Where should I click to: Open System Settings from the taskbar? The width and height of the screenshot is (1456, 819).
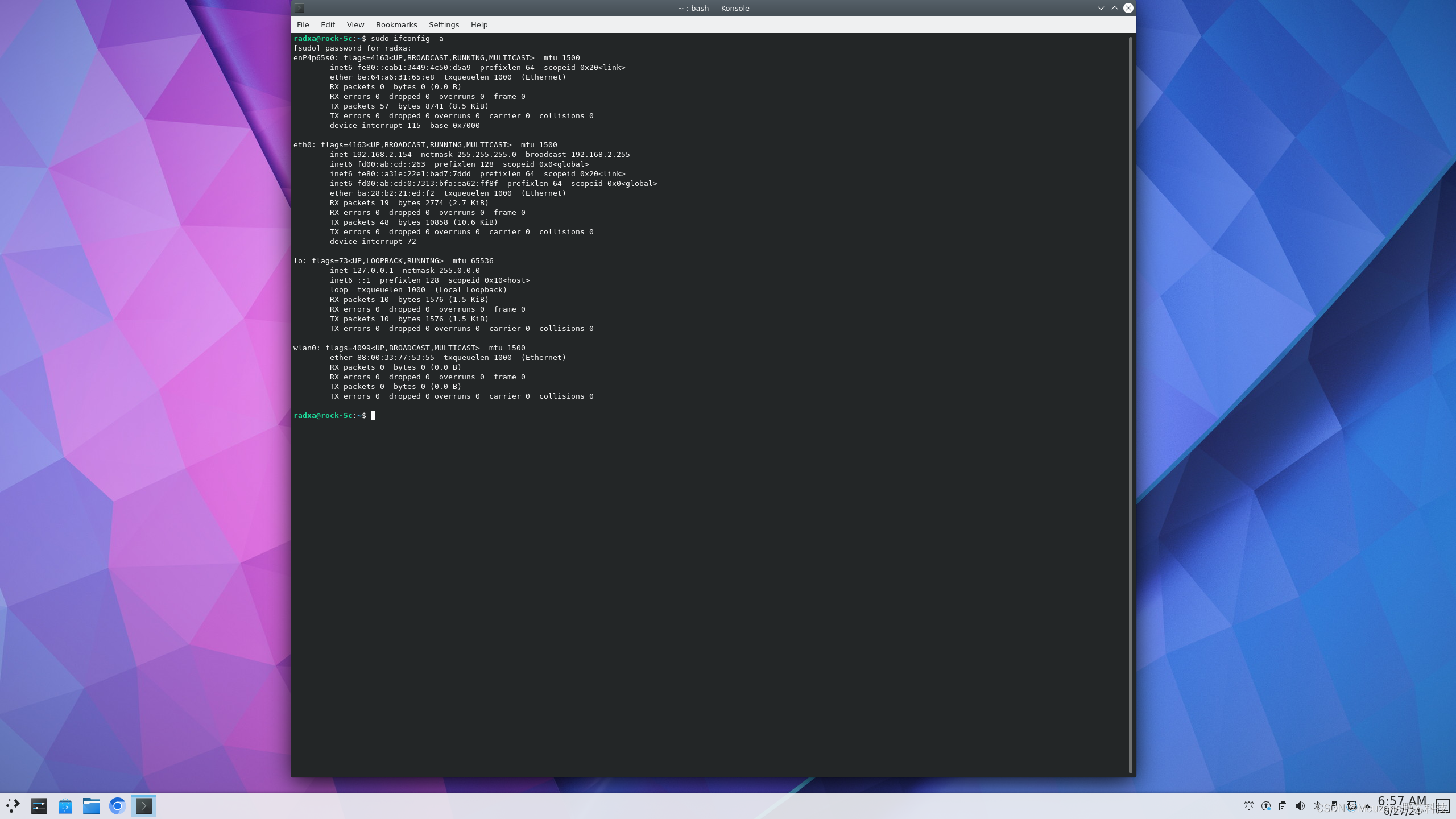click(x=39, y=806)
